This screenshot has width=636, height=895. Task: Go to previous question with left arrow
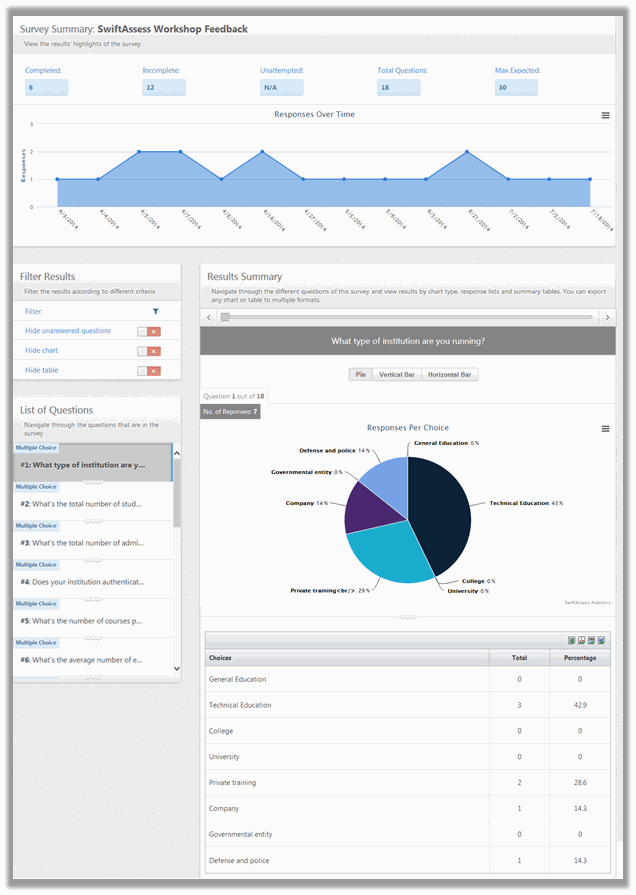tap(209, 317)
